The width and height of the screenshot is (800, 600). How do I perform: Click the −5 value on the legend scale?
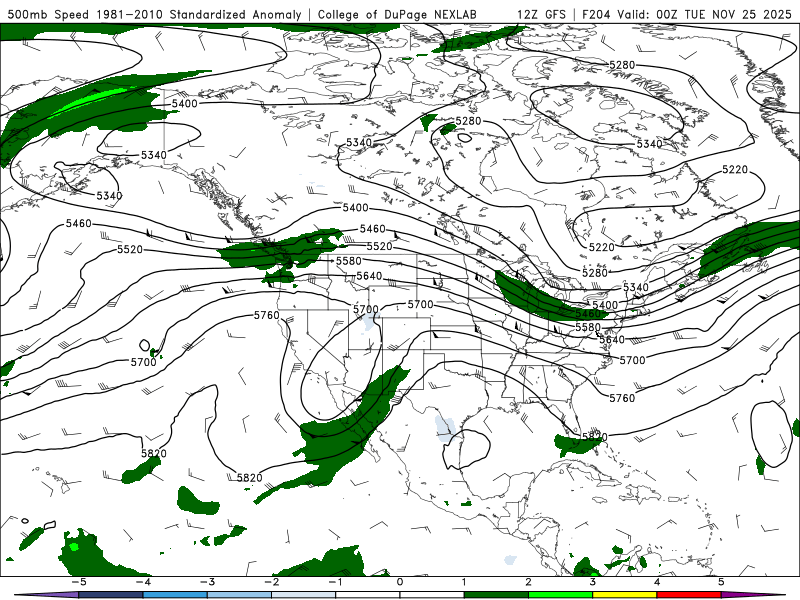78,582
